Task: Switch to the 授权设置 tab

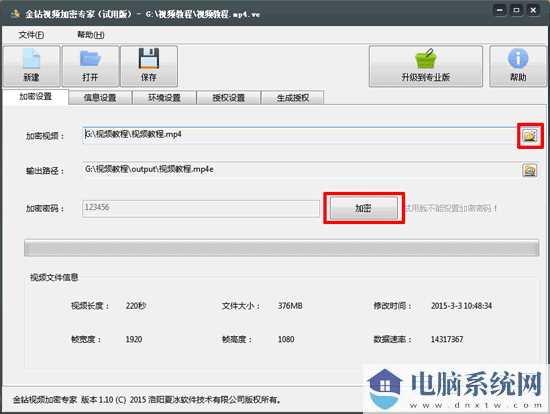Action: pyautogui.click(x=228, y=98)
